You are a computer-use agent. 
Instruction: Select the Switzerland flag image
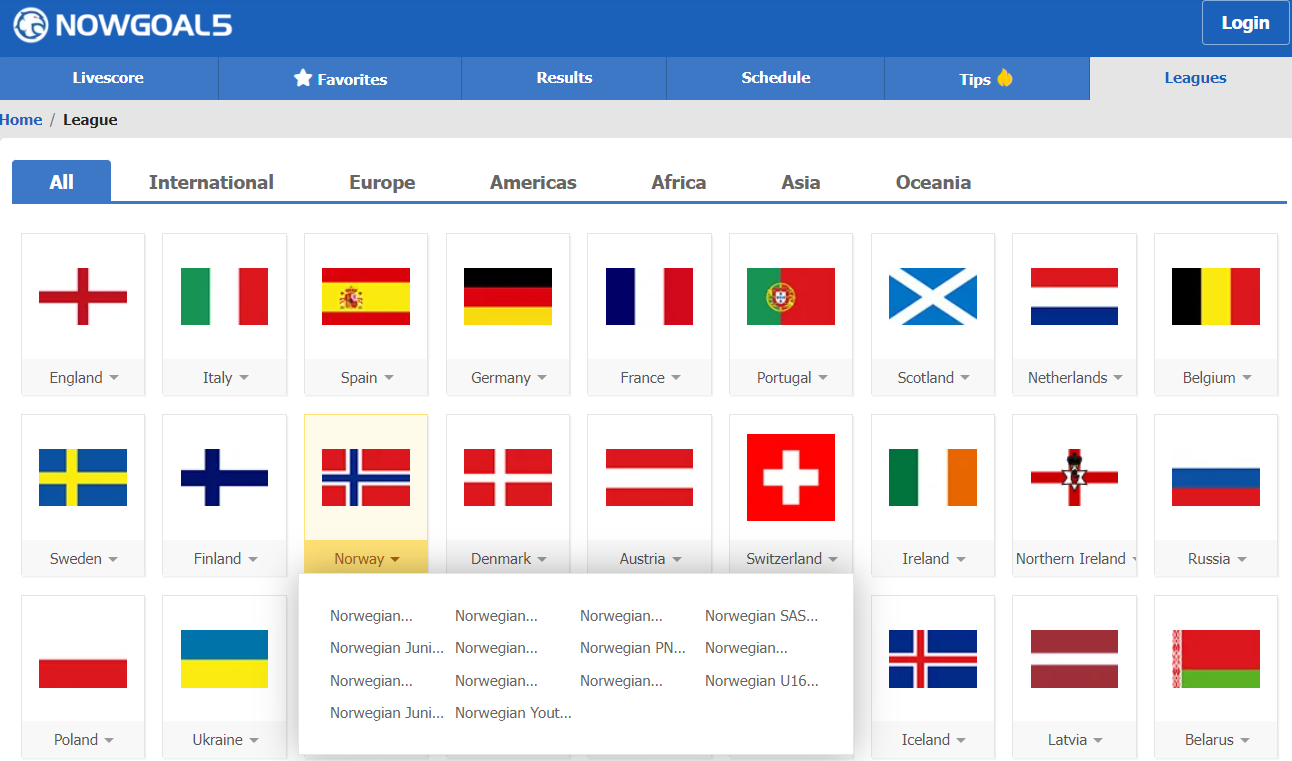790,477
